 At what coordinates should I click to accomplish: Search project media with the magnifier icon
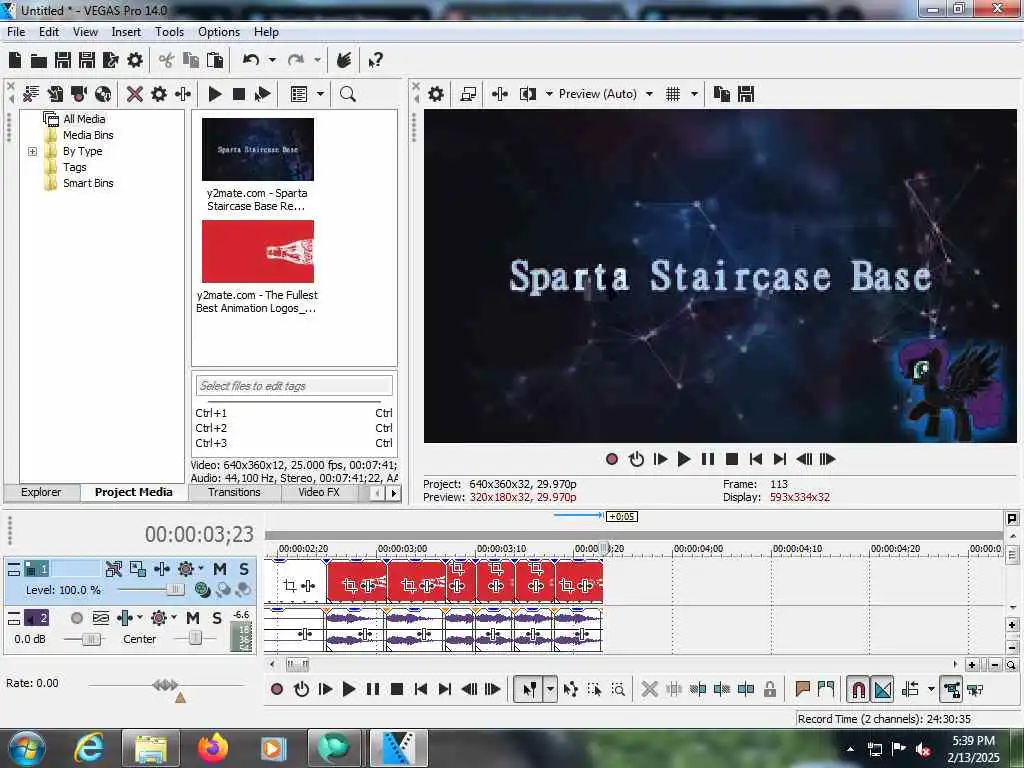tap(348, 94)
